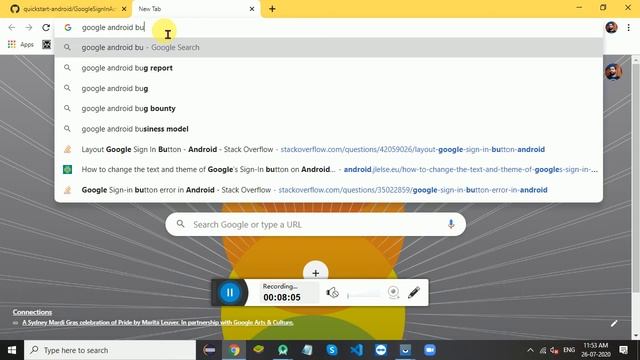Open 'Google Sign-in button error in Android' suggestion
Viewport: 640px width, 360px height.
point(329,190)
